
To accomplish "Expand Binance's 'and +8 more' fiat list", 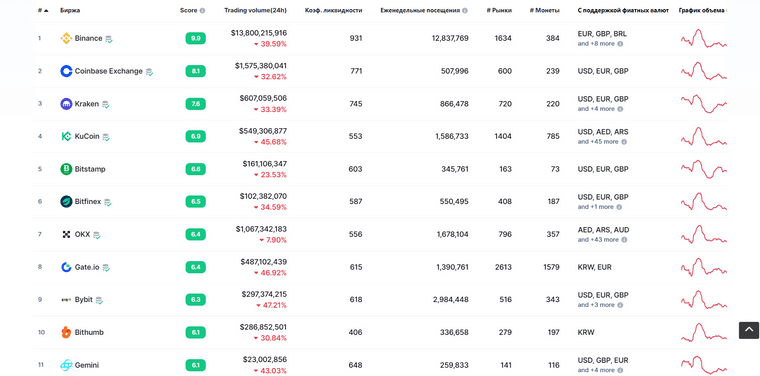I will pos(600,44).
